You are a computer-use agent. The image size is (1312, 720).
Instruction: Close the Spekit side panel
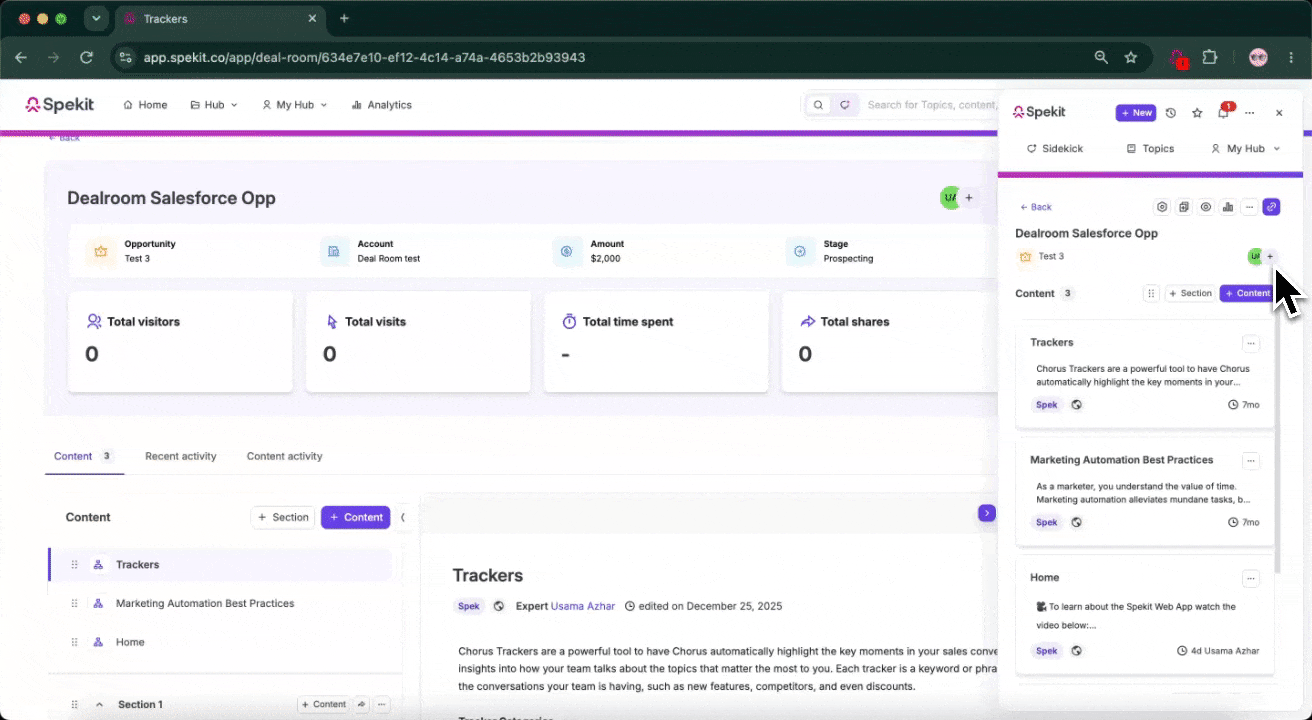tap(1279, 113)
